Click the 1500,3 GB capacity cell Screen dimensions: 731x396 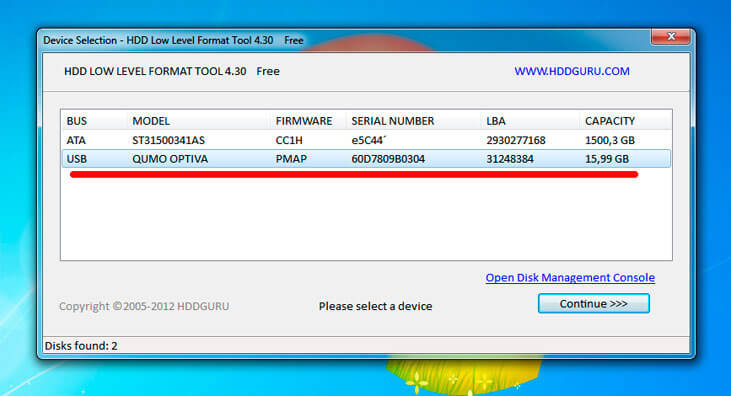pos(610,140)
